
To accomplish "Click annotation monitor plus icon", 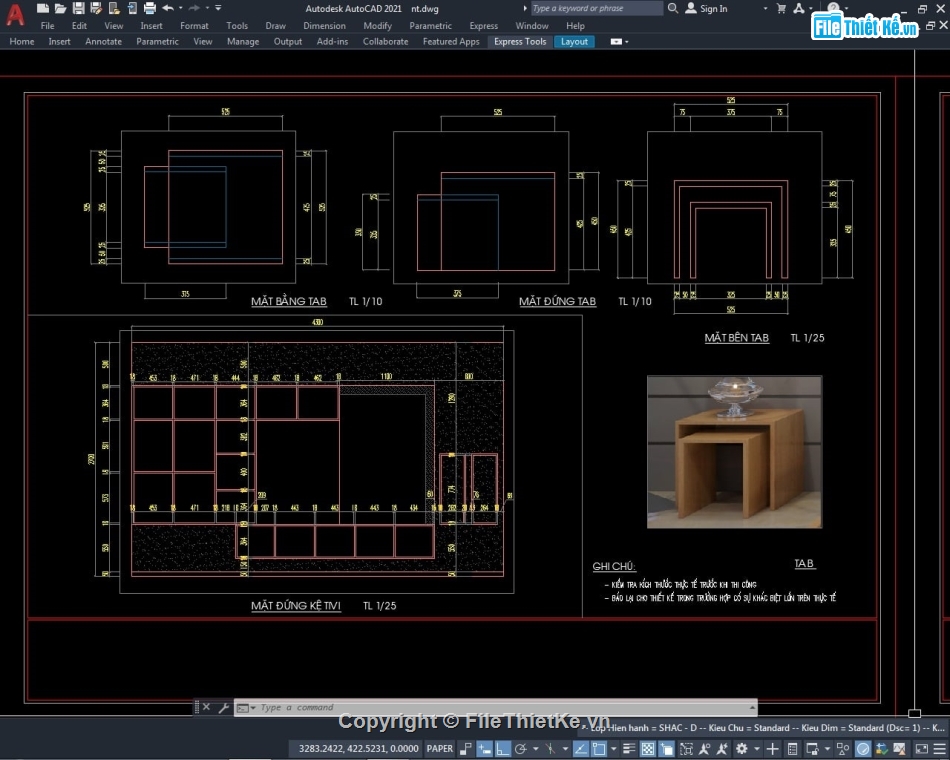I will coord(772,748).
